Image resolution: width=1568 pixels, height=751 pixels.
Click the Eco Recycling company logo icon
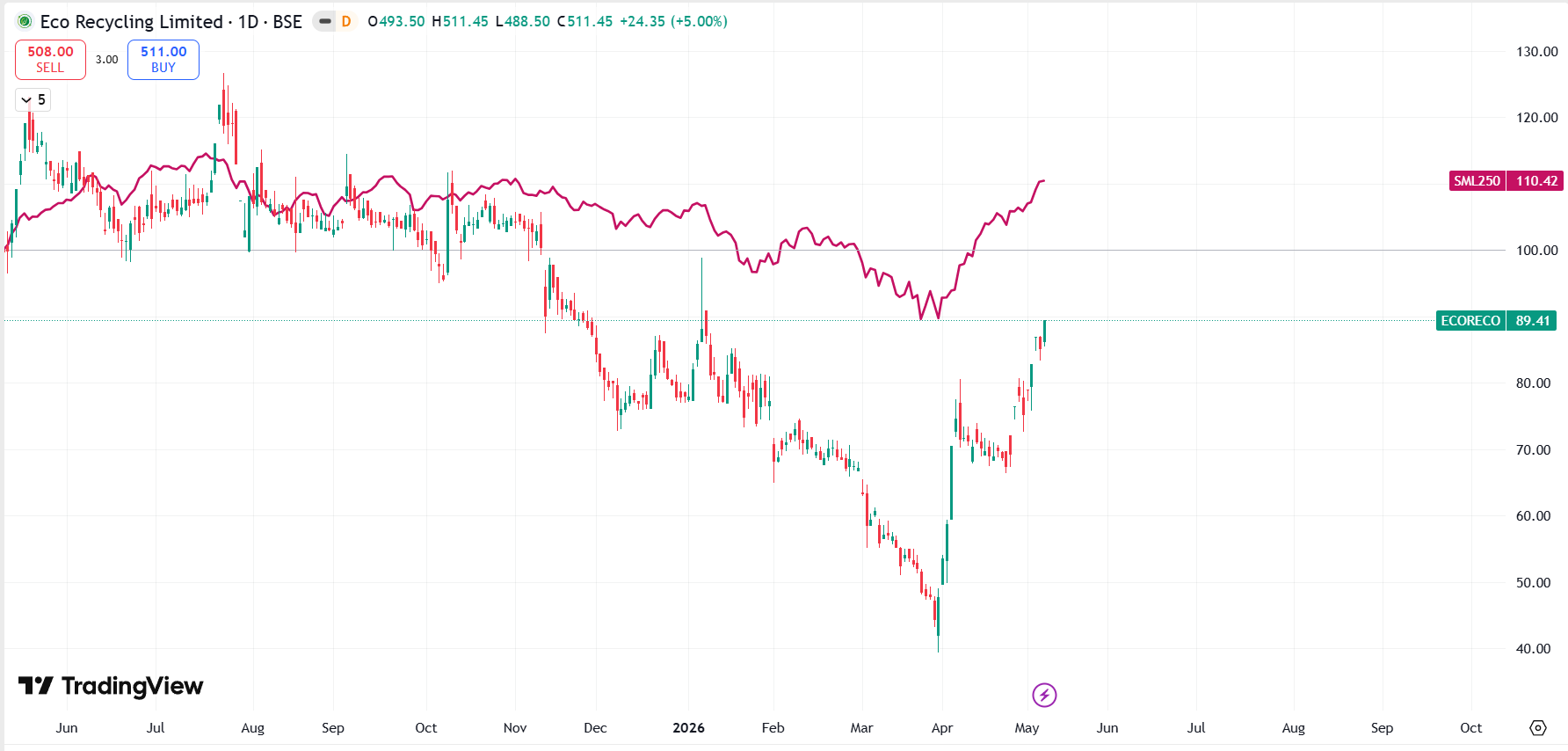[x=25, y=21]
